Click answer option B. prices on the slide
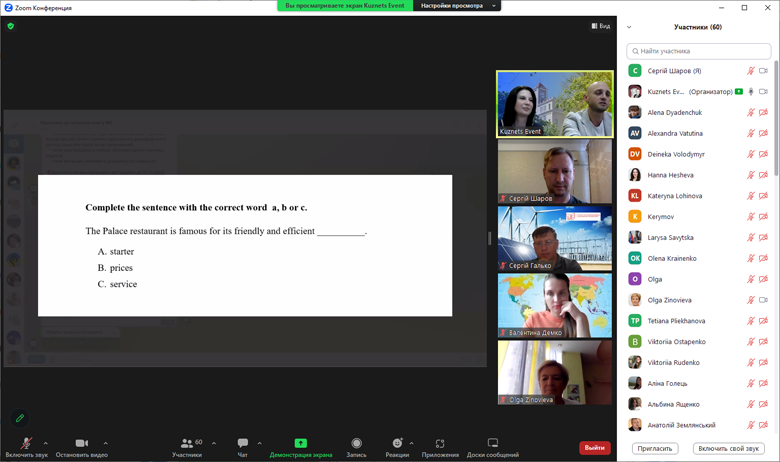The width and height of the screenshot is (780, 462). 115,268
